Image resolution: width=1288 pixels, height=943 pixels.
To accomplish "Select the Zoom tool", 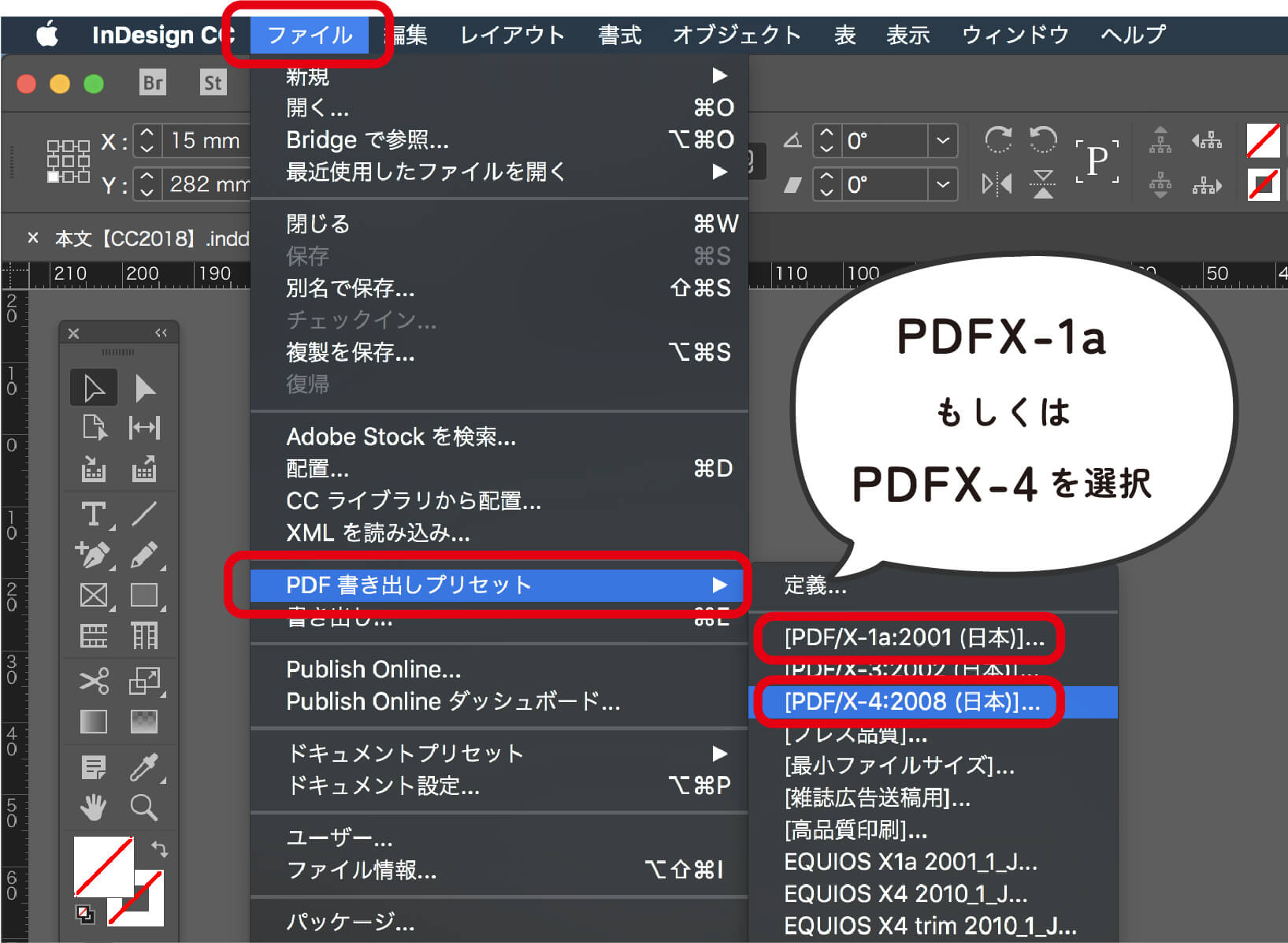I will pos(144,807).
